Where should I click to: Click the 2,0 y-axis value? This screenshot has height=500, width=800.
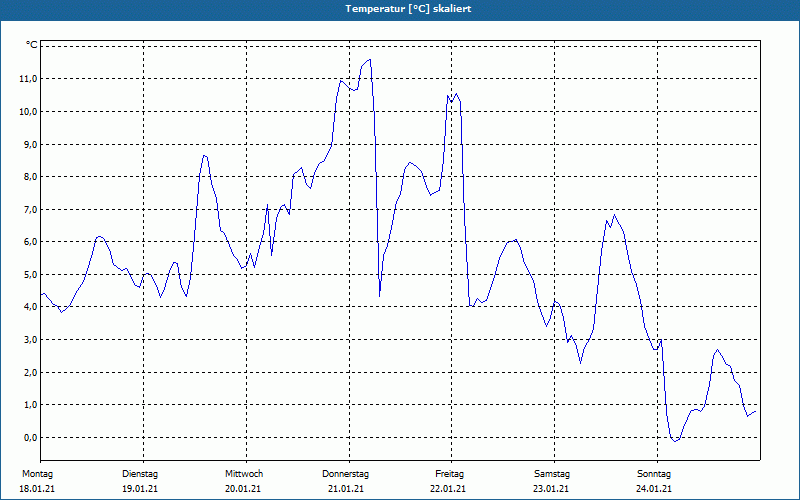click(x=30, y=372)
